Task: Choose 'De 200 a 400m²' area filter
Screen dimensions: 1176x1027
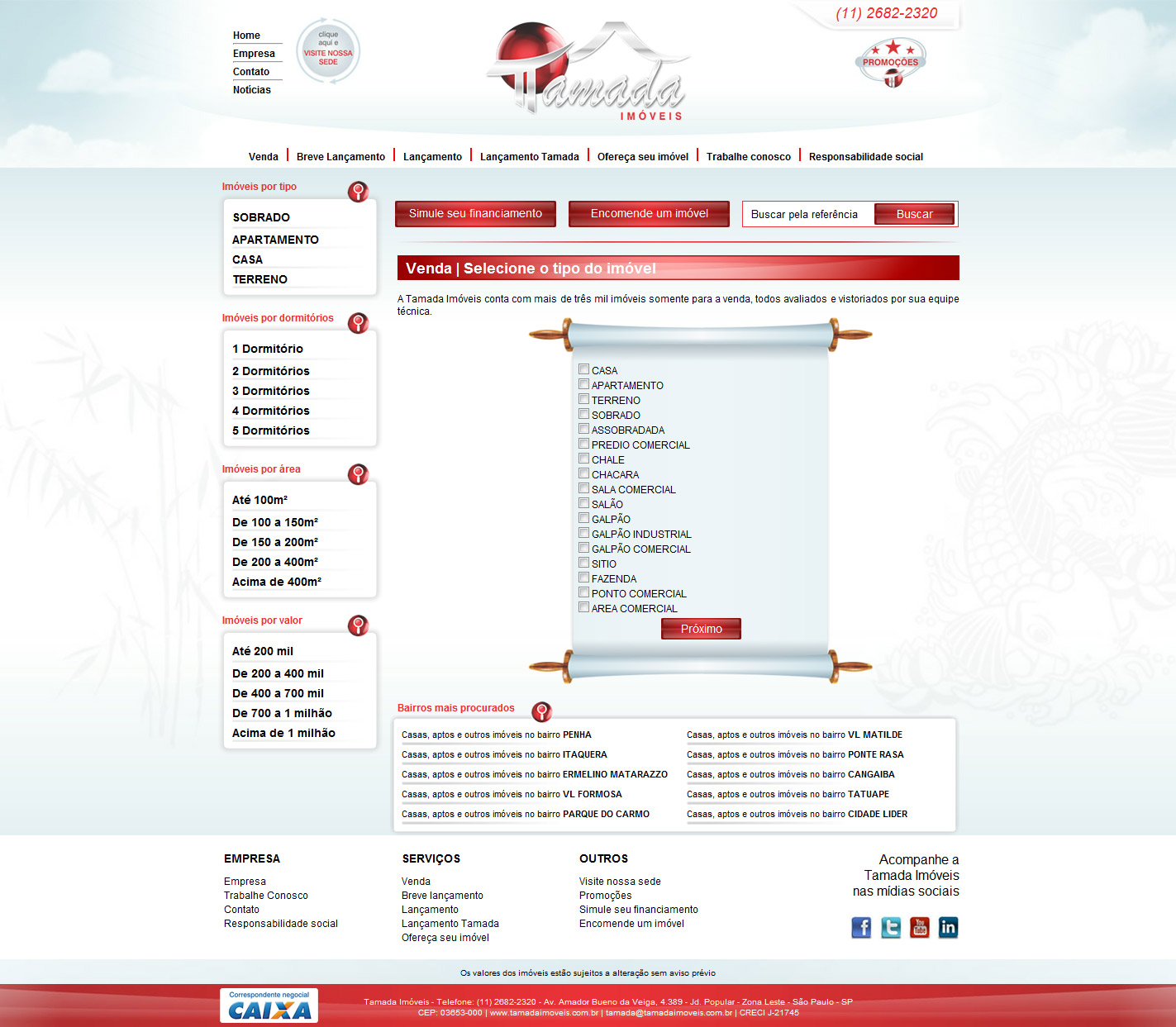Action: 275,562
